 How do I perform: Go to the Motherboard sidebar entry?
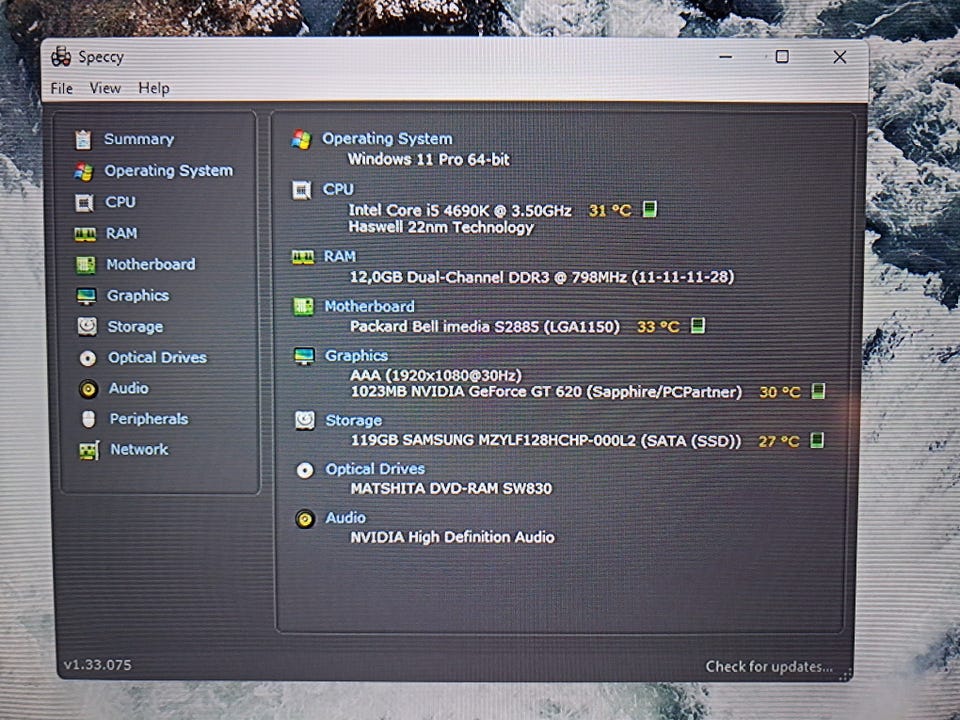(x=151, y=264)
